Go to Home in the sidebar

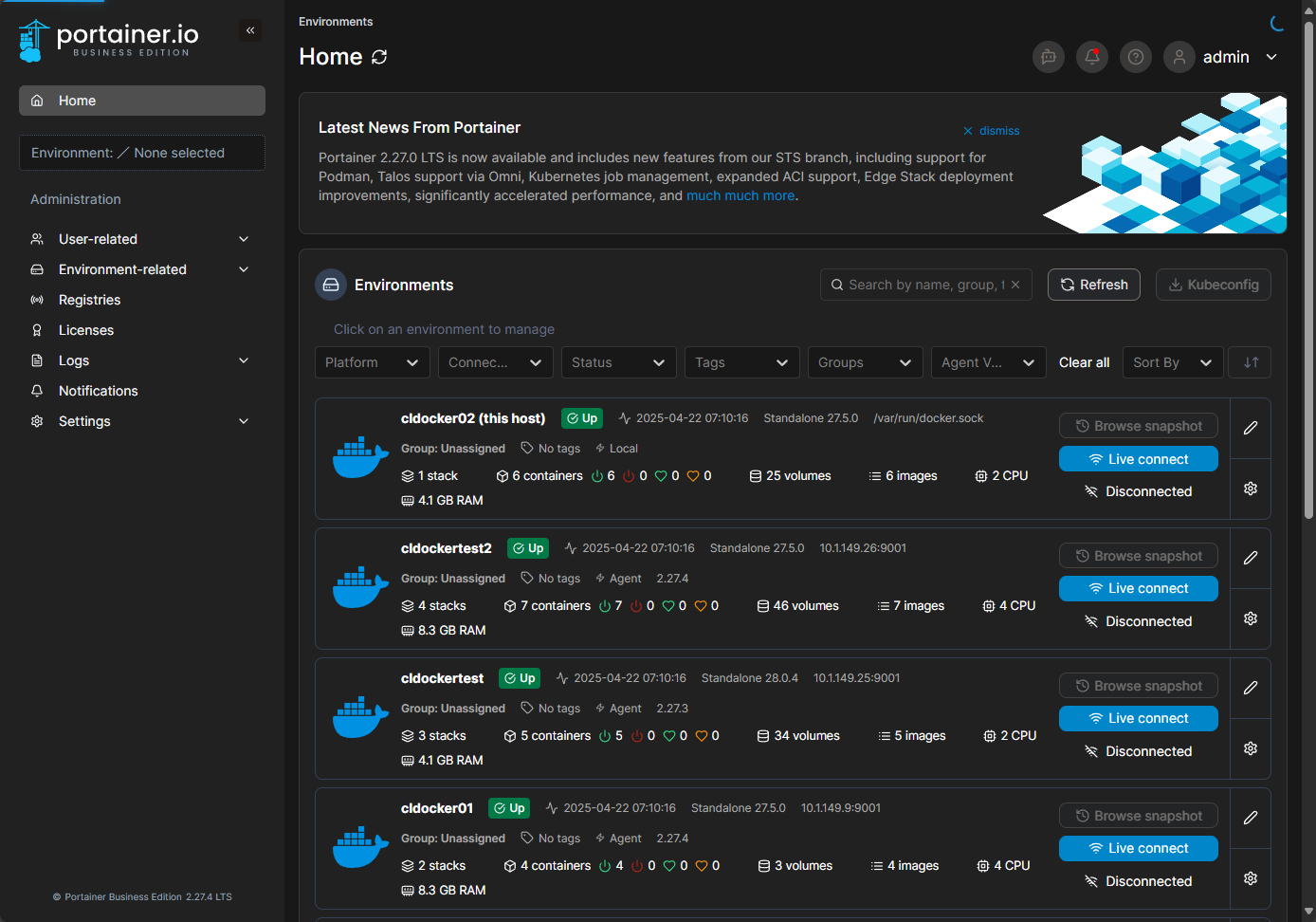pos(142,101)
